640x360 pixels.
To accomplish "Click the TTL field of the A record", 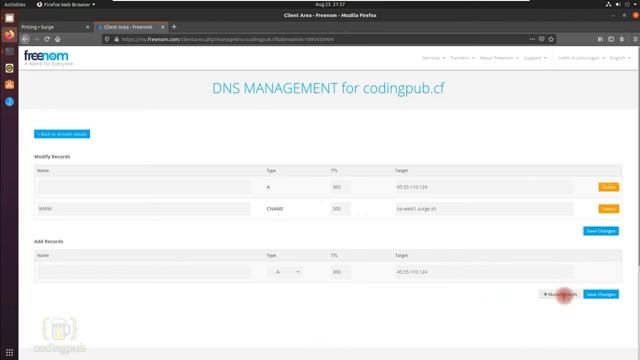I will click(x=340, y=187).
